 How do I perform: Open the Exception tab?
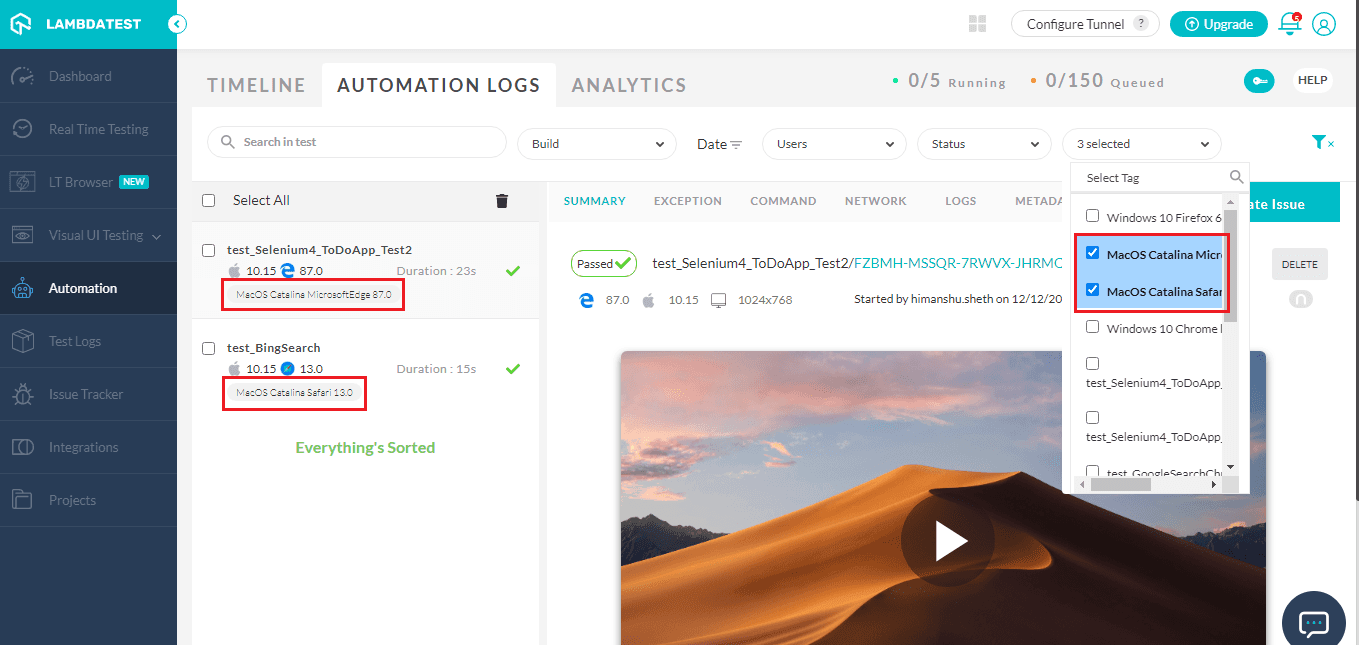687,201
